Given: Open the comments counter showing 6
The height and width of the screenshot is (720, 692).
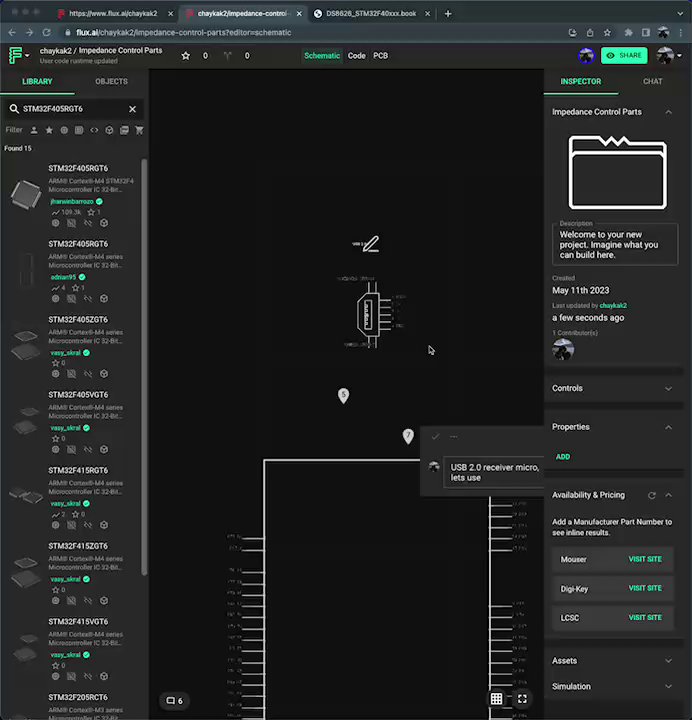Looking at the screenshot, I should [174, 701].
